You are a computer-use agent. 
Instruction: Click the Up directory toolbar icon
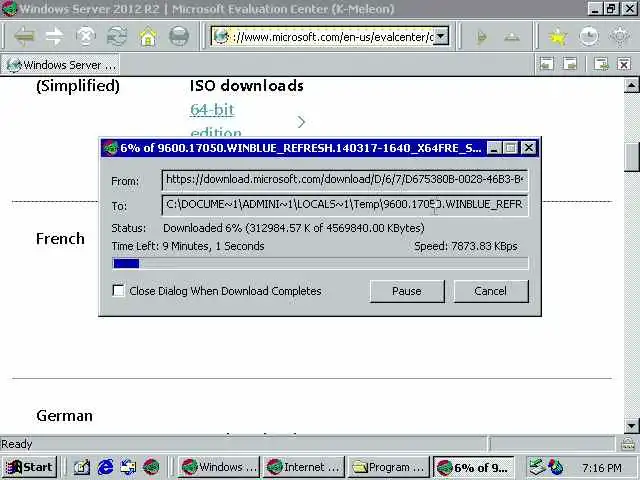(x=512, y=38)
